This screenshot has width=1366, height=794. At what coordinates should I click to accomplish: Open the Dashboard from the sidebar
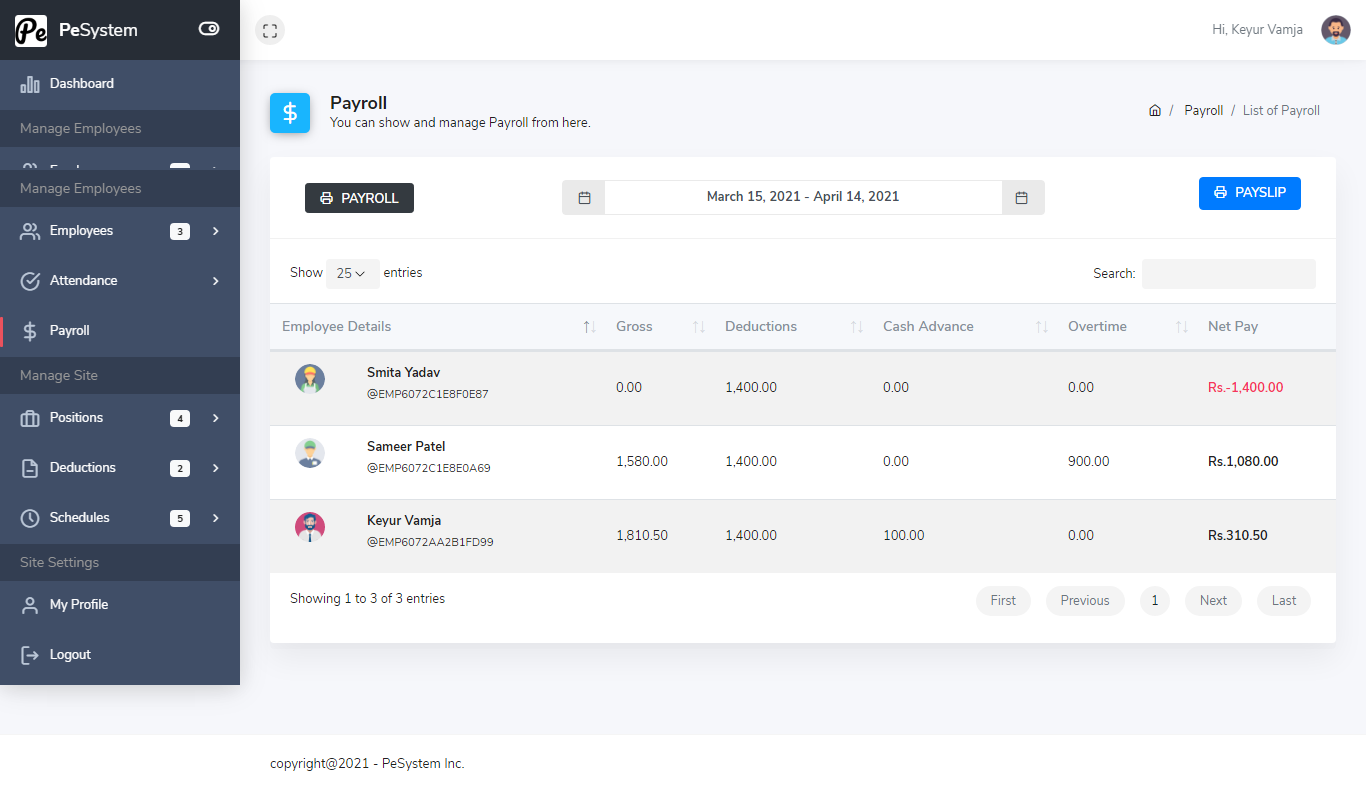tap(81, 83)
